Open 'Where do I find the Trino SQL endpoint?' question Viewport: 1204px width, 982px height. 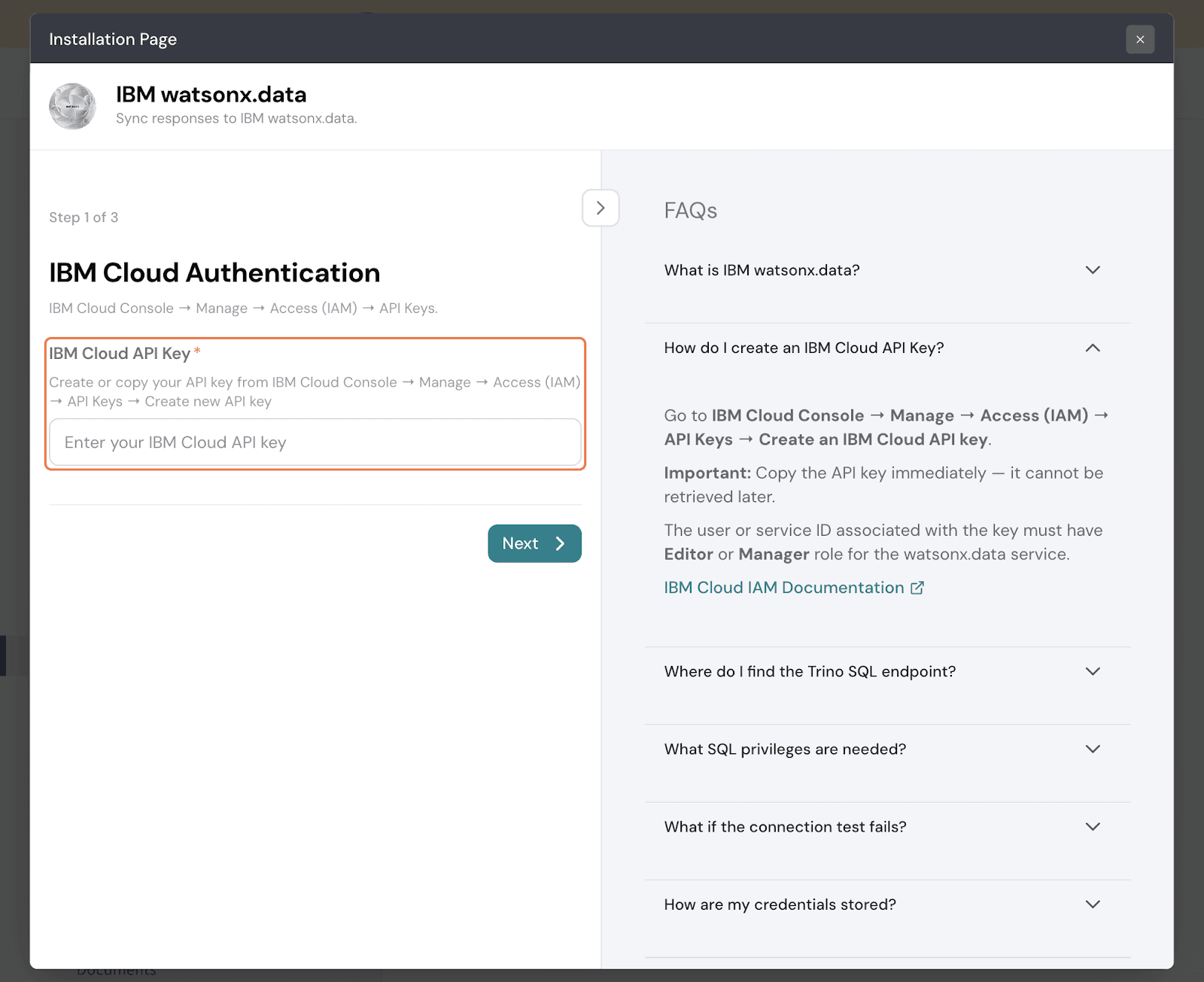click(x=810, y=671)
